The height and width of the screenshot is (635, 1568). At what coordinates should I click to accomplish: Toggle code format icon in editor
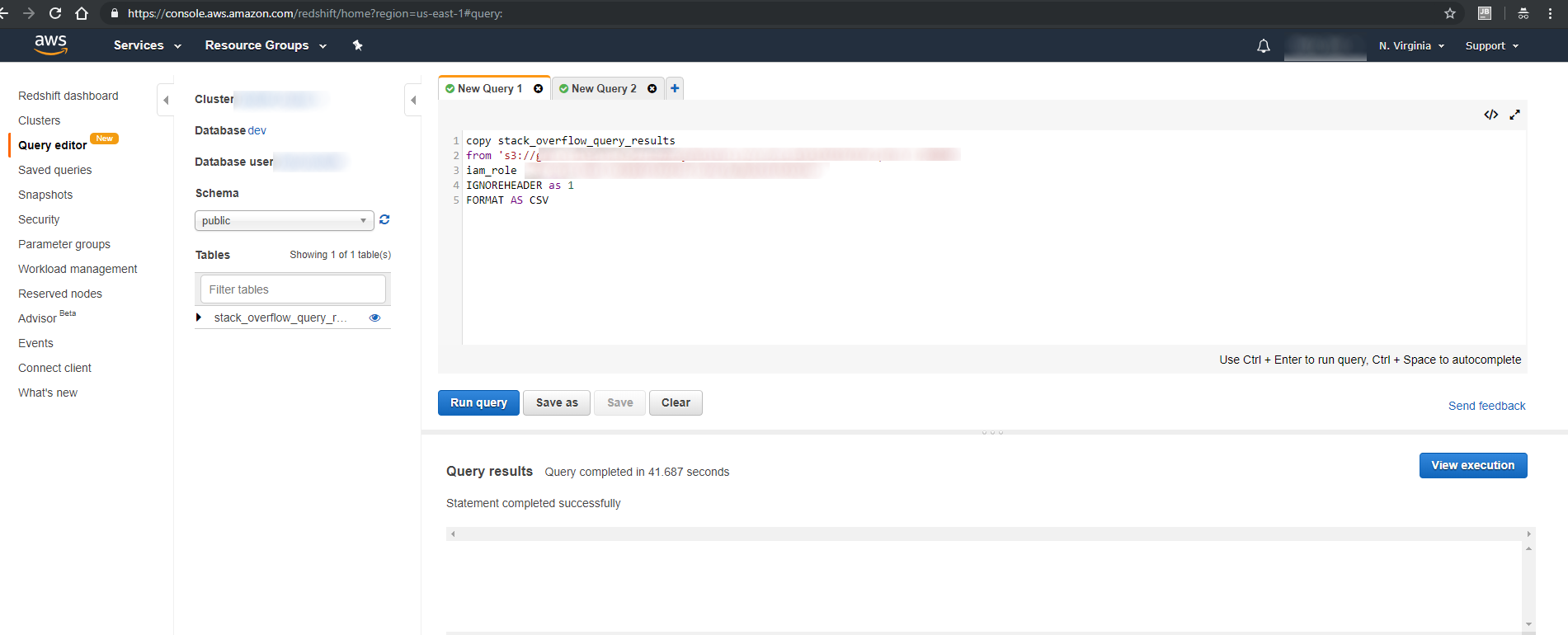coord(1490,115)
